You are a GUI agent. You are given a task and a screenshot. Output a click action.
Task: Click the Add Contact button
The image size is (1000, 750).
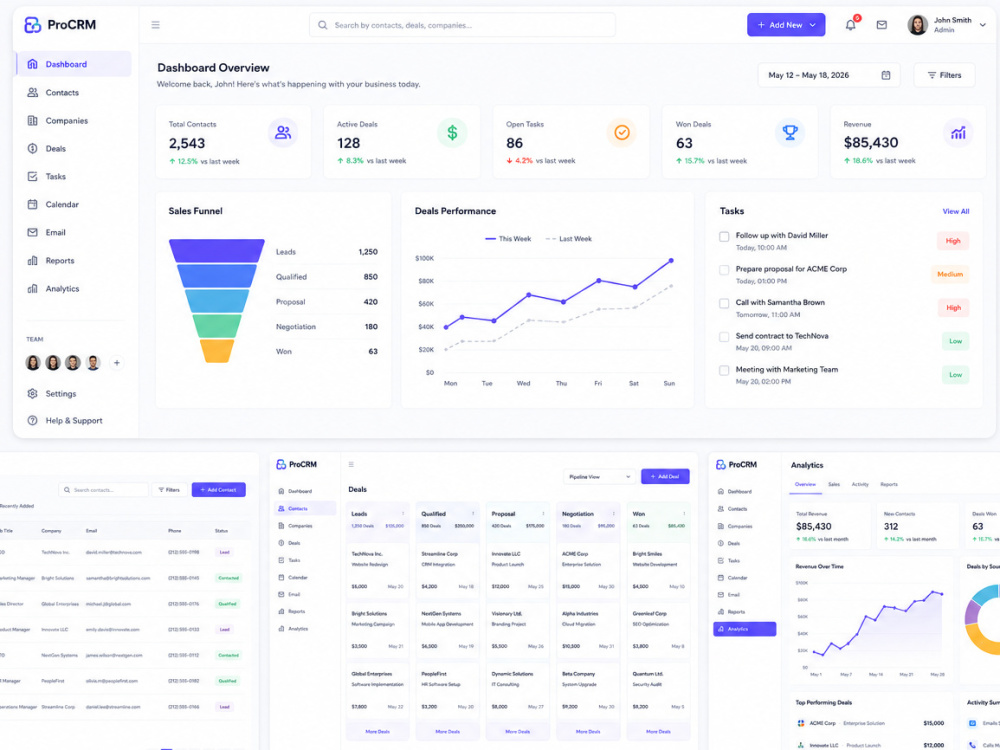[x=218, y=490]
